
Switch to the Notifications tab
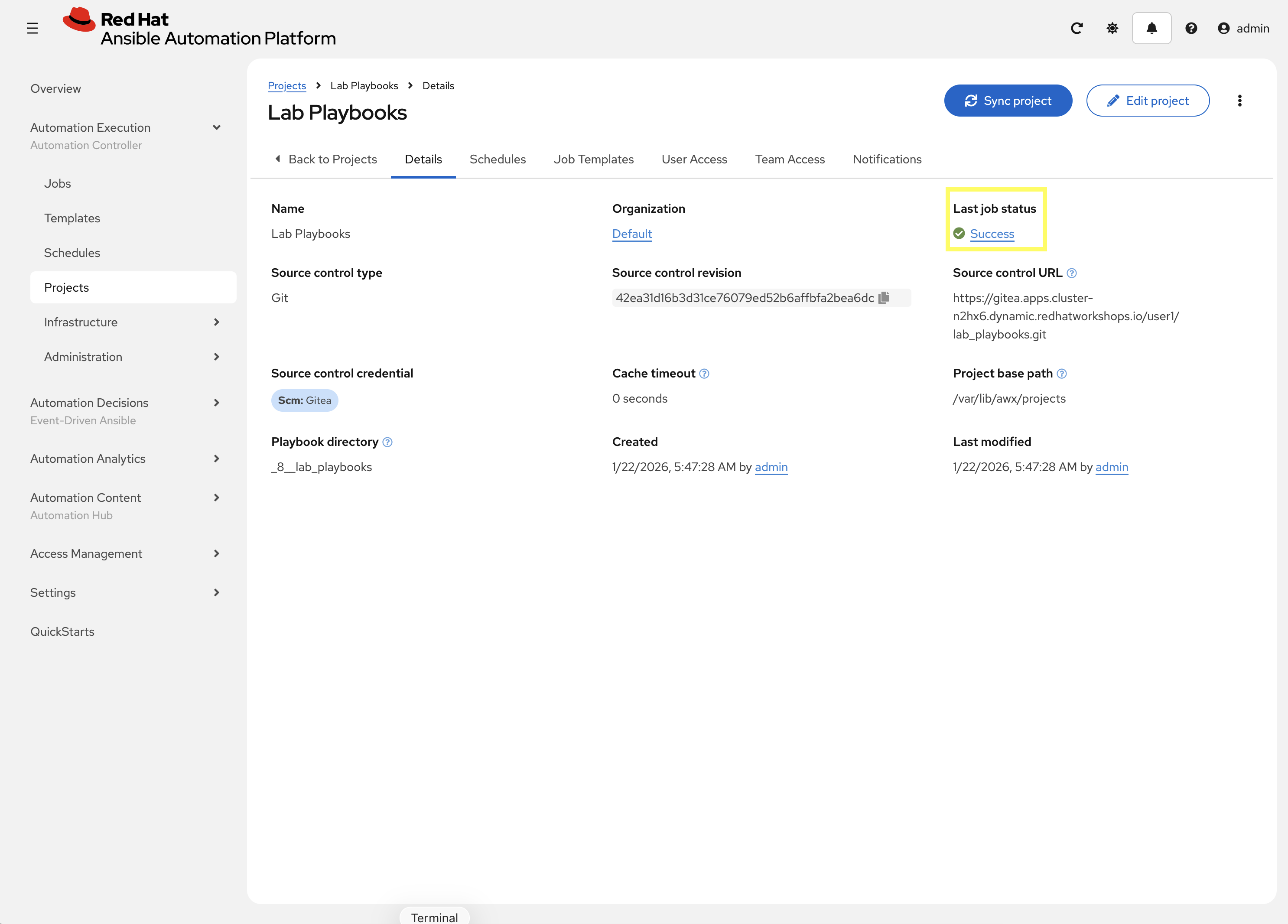coord(887,159)
